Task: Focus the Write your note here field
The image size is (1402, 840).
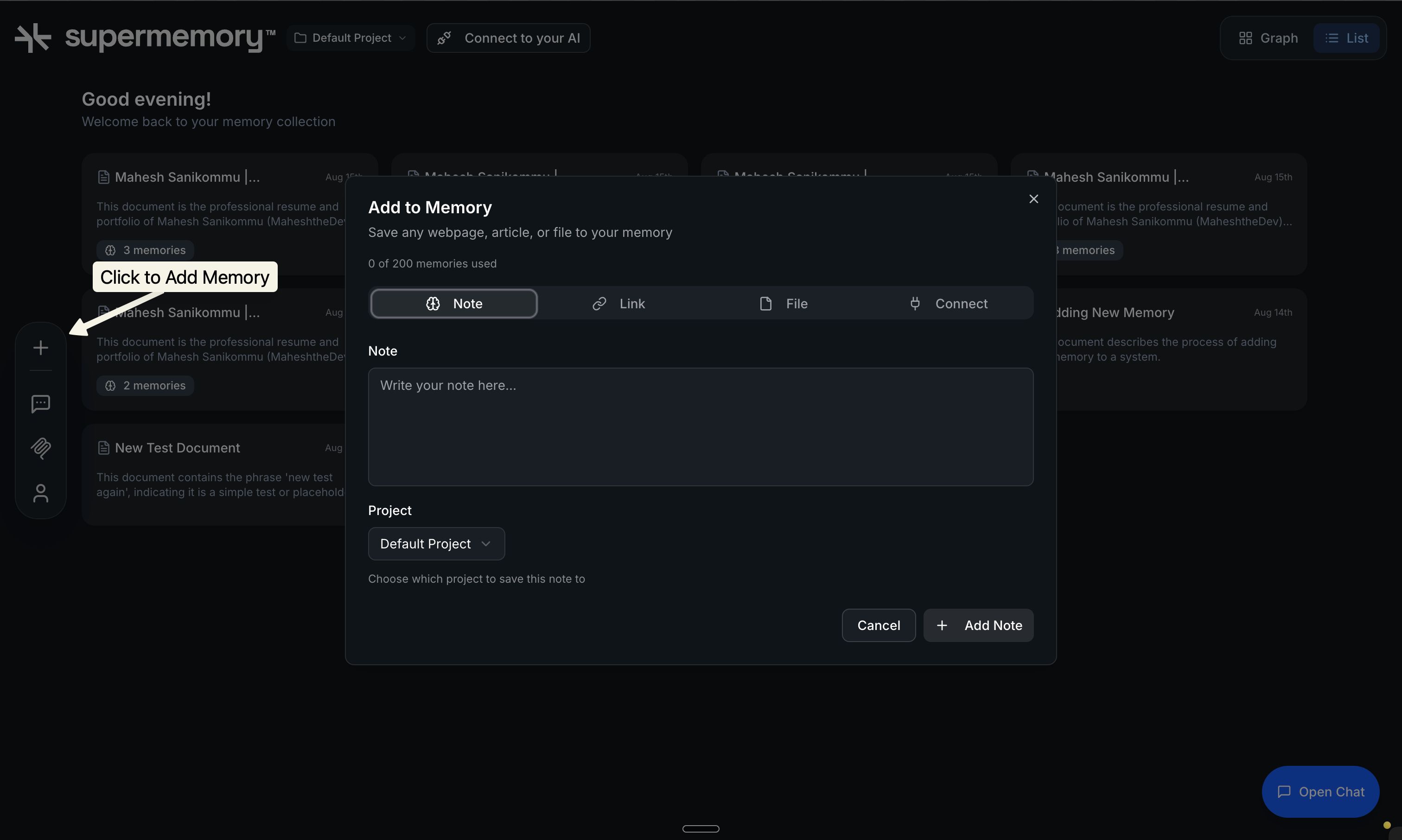Action: pos(700,427)
